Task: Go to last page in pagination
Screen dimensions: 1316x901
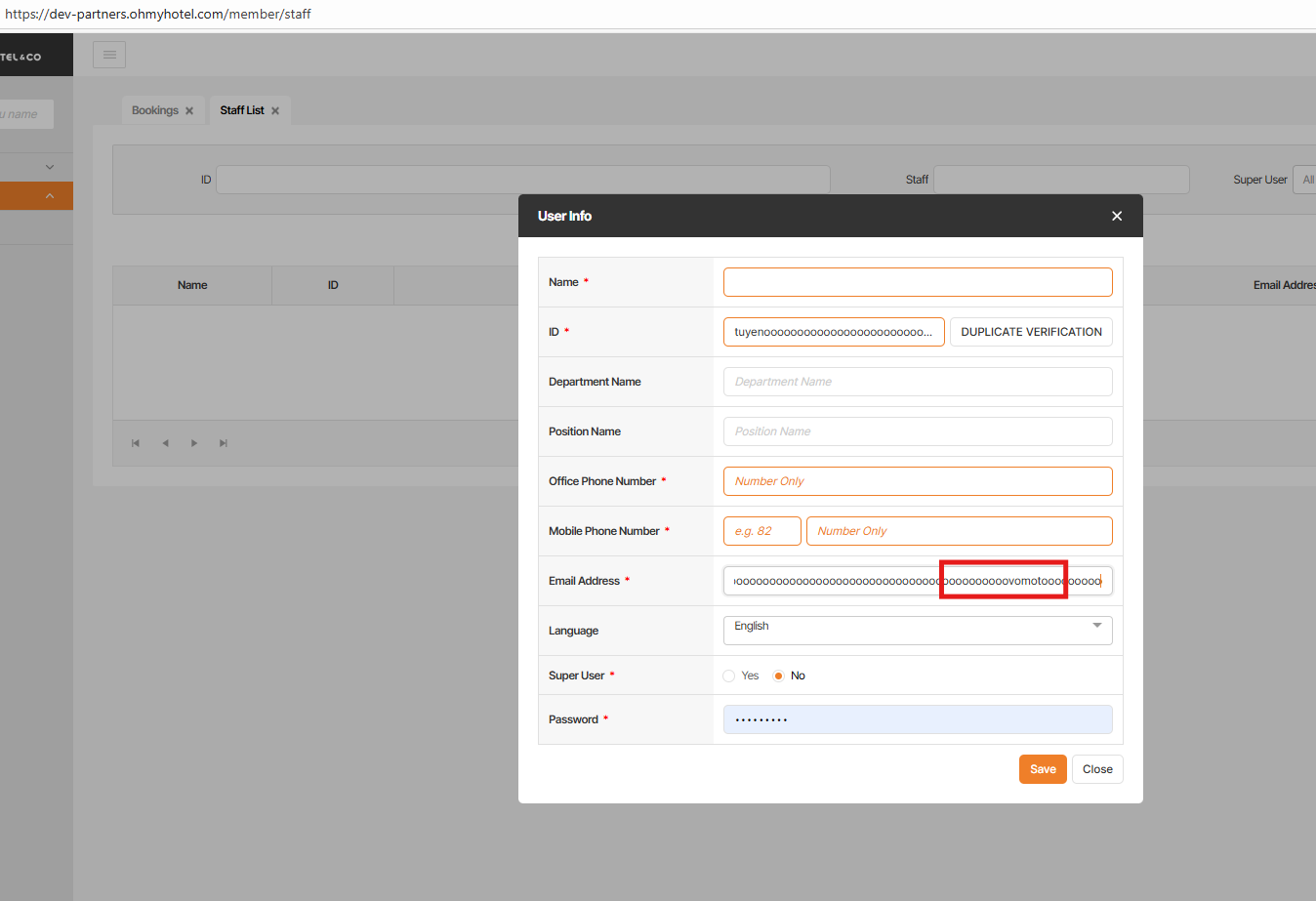Action: point(224,443)
